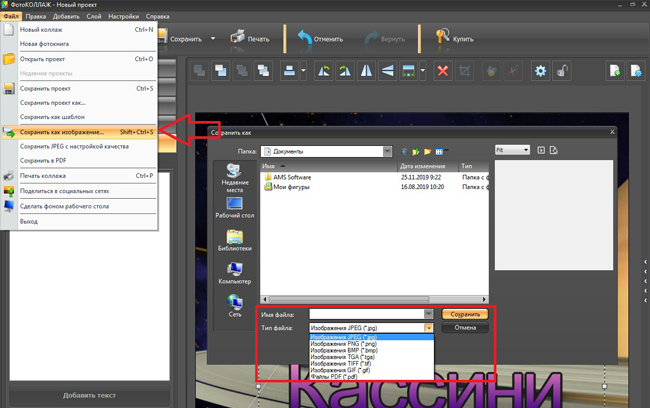650x408 pixels.
Task: Click go back globe icon in dialog
Action: tap(405, 152)
